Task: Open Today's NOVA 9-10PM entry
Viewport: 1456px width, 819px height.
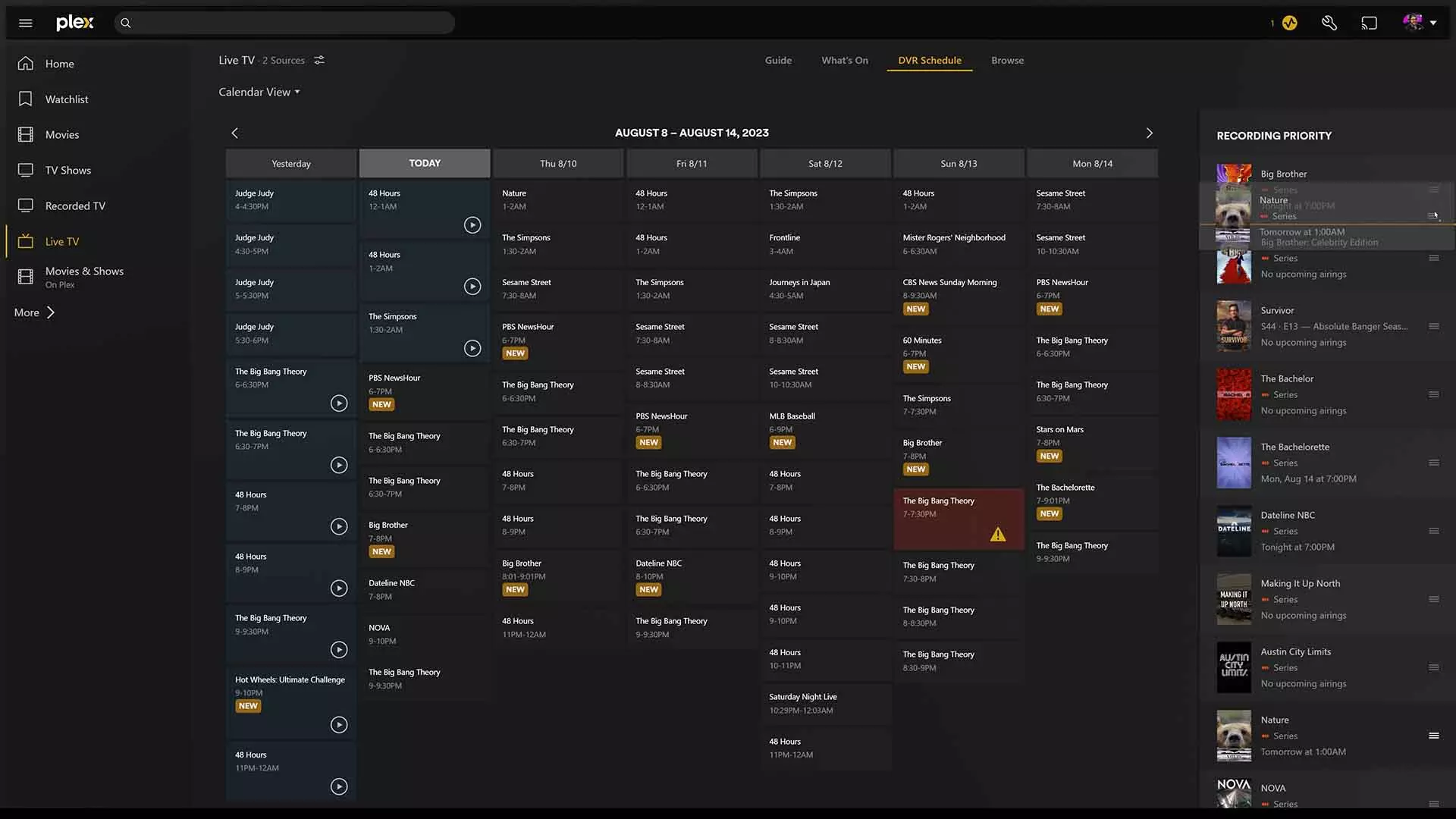Action: (425, 634)
